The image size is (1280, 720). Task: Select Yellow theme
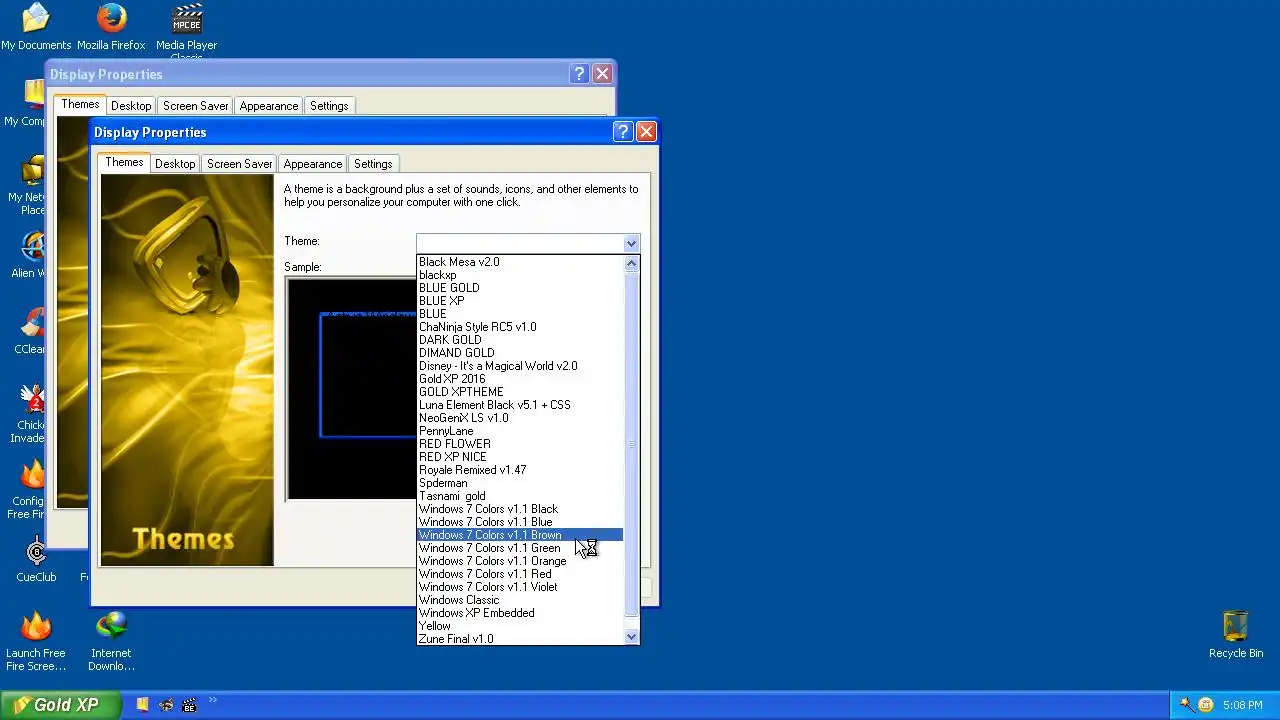point(520,626)
